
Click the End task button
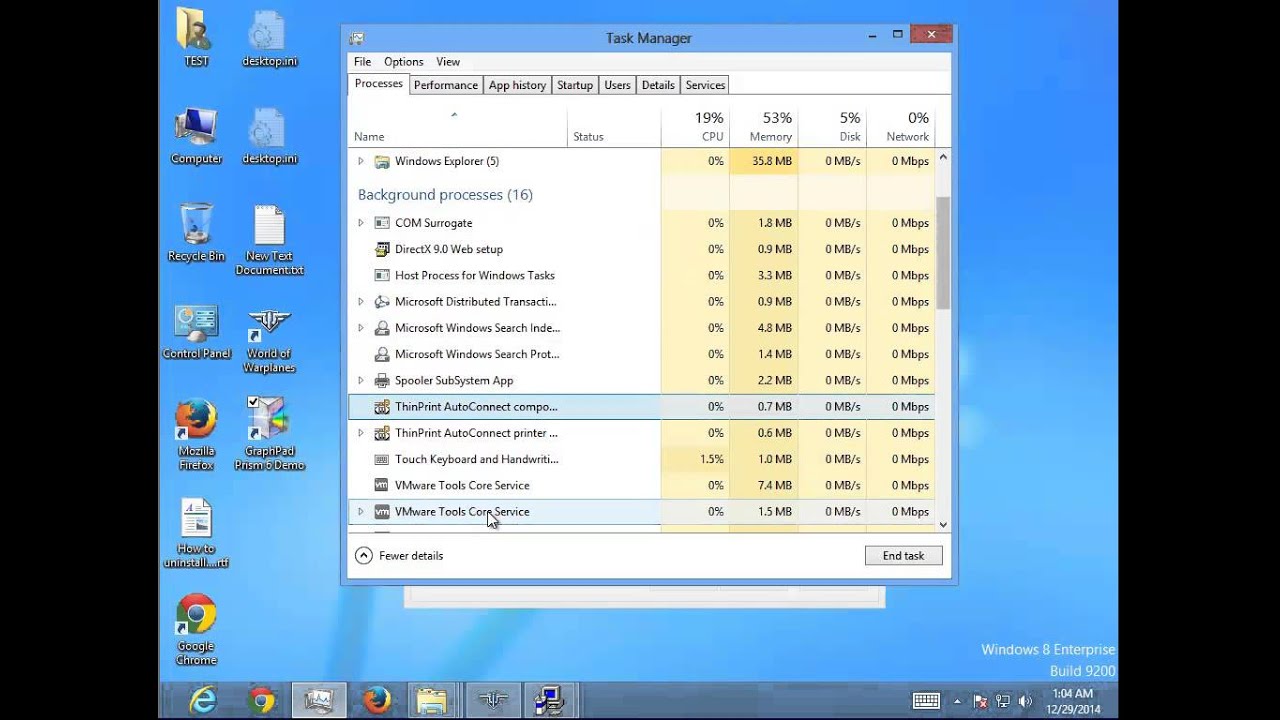903,556
